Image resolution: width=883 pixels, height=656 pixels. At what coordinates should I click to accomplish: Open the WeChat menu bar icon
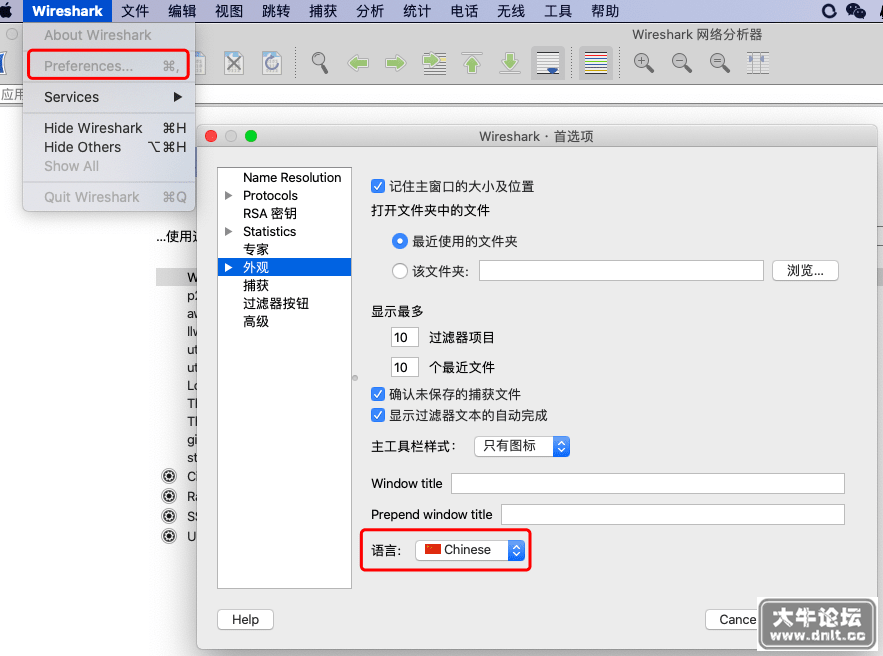pos(856,11)
